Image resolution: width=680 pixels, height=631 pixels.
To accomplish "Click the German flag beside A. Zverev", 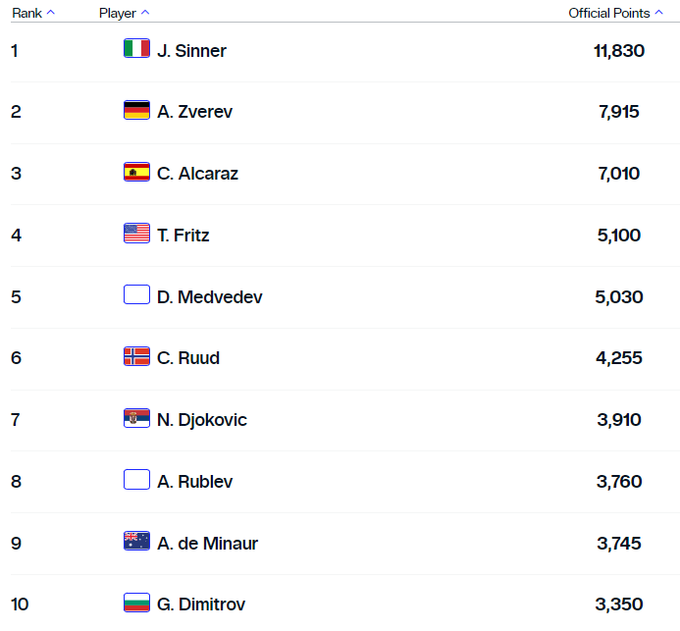I will point(137,111).
